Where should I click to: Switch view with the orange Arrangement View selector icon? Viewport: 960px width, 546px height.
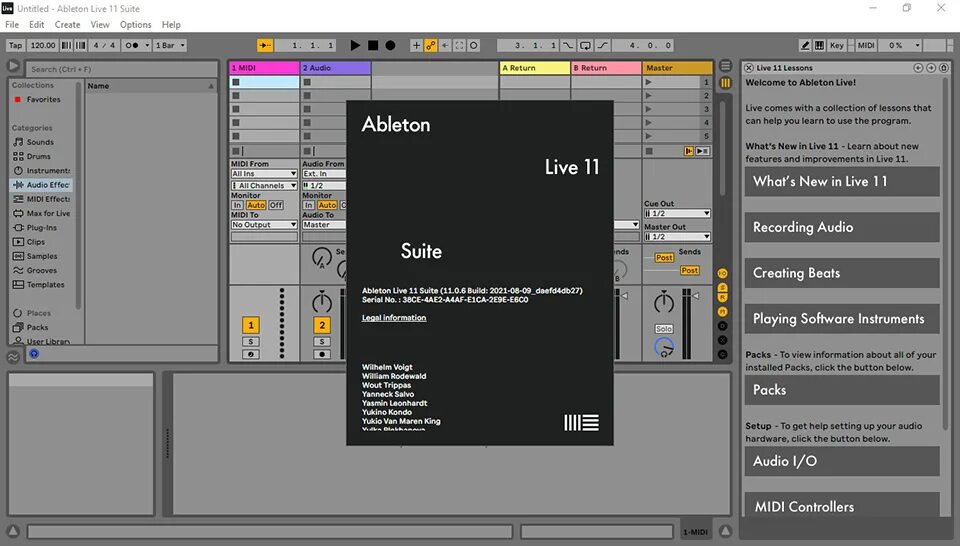pos(726,83)
